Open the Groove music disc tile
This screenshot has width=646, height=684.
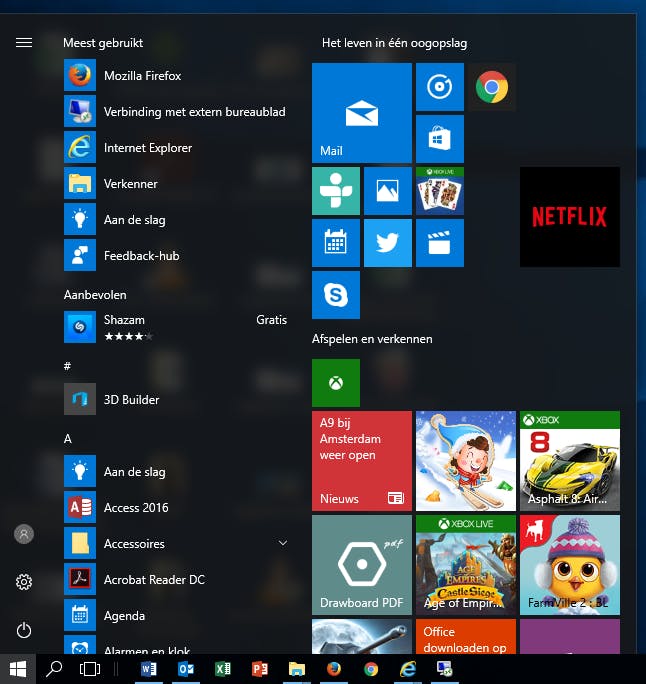click(x=440, y=87)
